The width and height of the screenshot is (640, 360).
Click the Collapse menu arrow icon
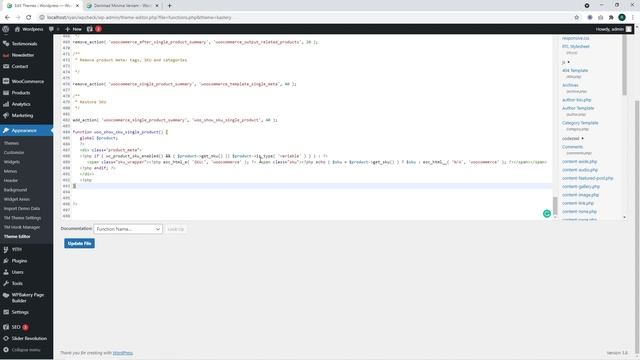click(x=6, y=350)
